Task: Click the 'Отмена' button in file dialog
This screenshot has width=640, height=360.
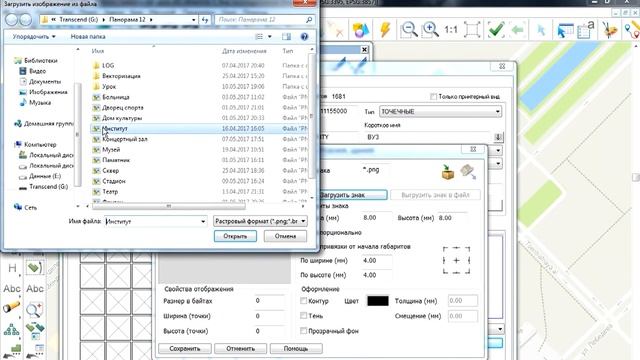Action: coord(285,236)
